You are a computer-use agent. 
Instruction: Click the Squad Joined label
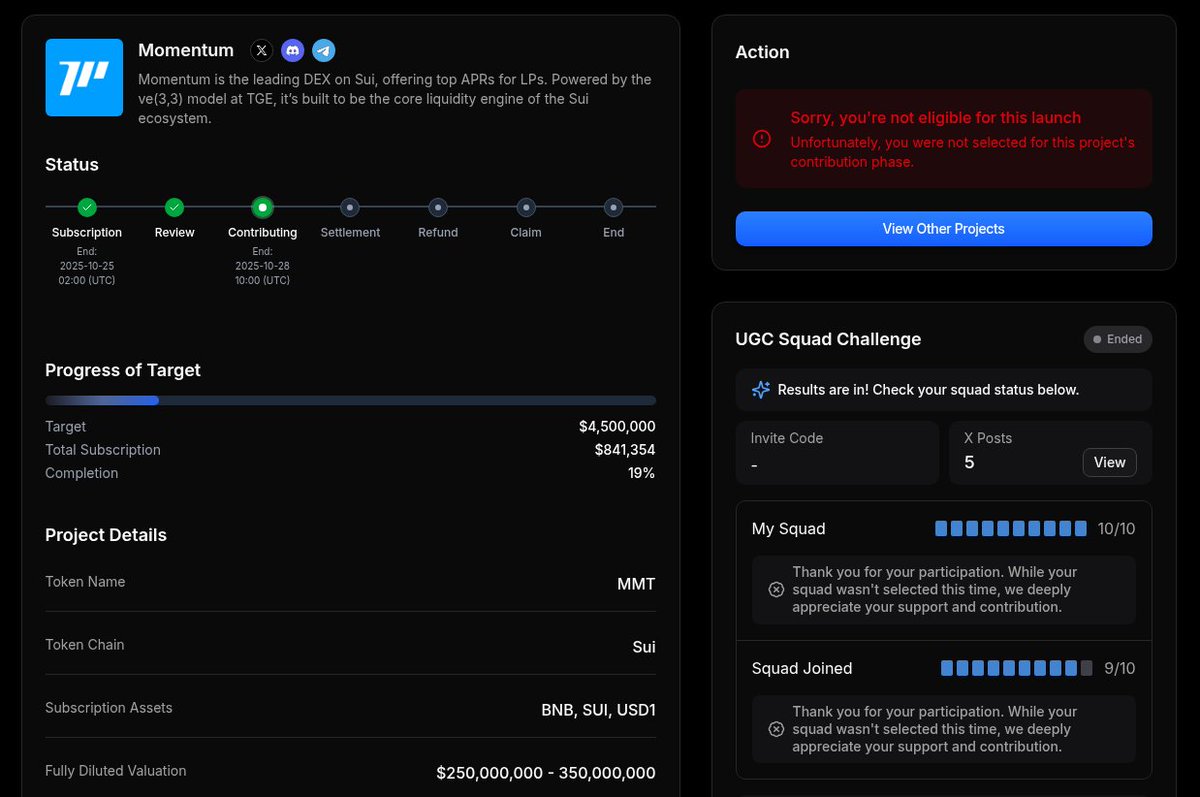(x=802, y=668)
